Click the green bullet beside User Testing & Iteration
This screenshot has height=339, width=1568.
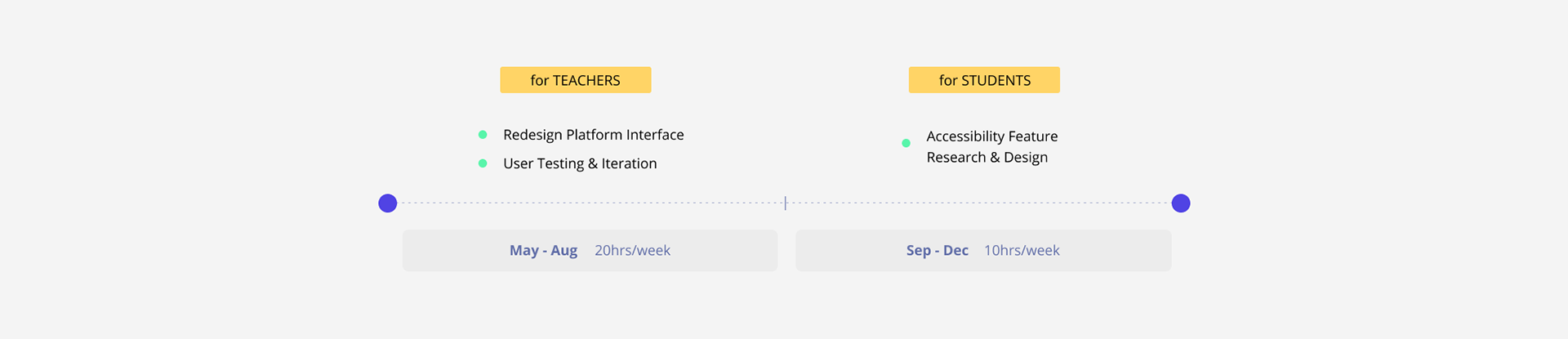483,163
